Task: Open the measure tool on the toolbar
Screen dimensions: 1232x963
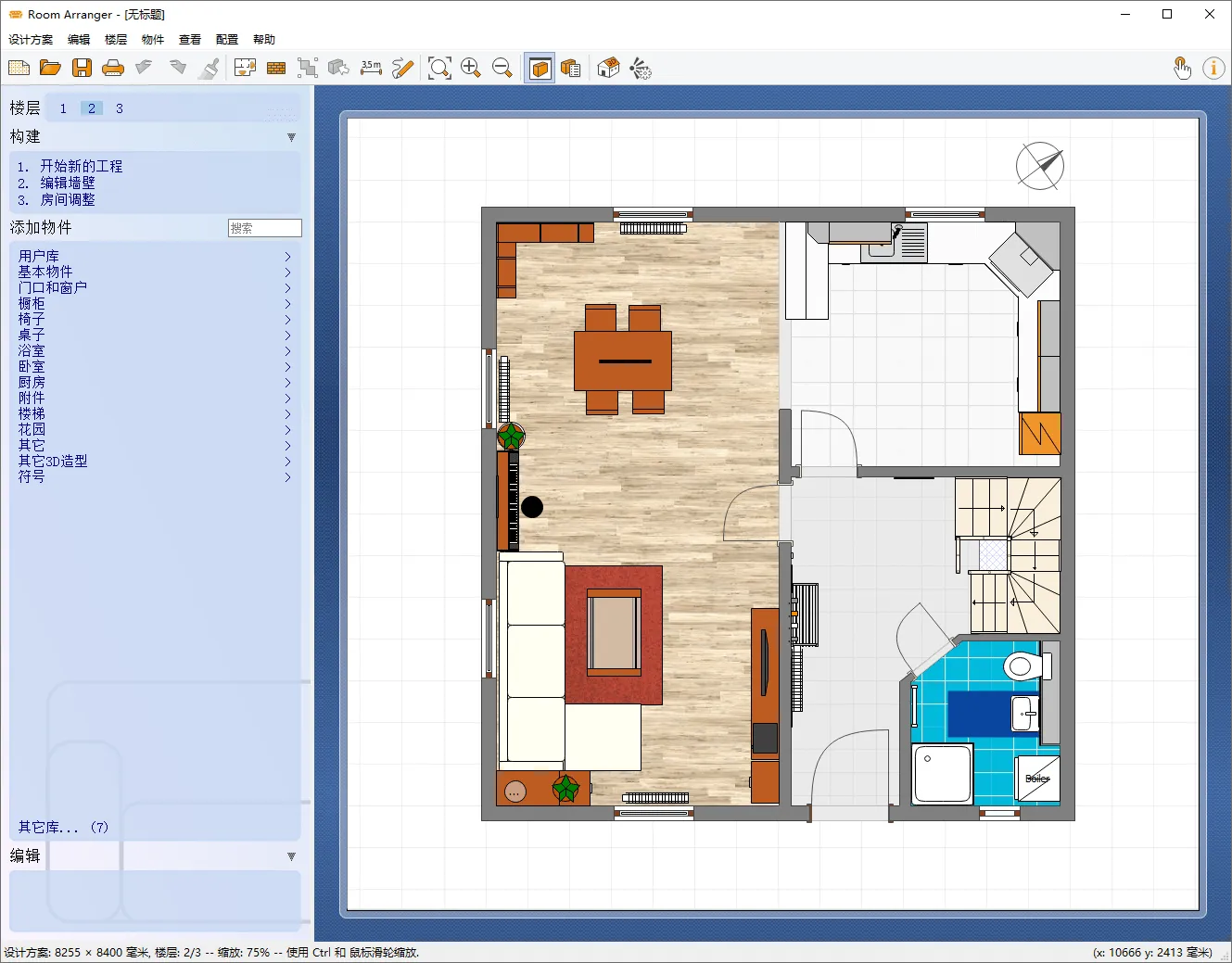Action: (371, 67)
